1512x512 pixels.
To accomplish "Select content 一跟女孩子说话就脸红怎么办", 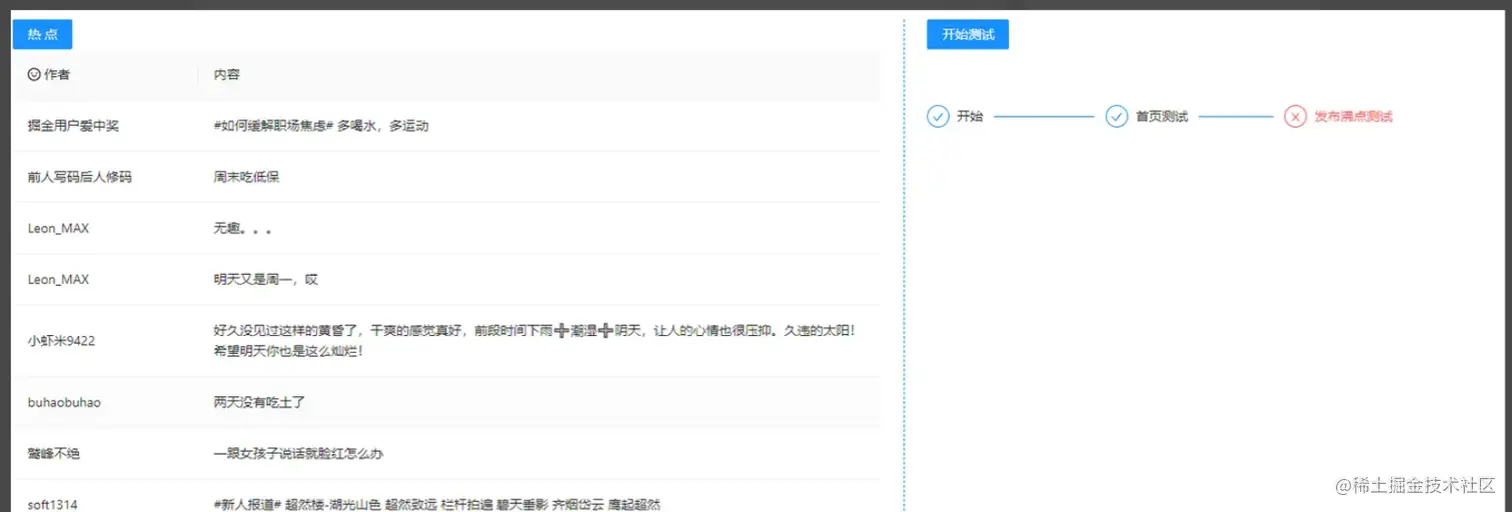I will (x=298, y=454).
